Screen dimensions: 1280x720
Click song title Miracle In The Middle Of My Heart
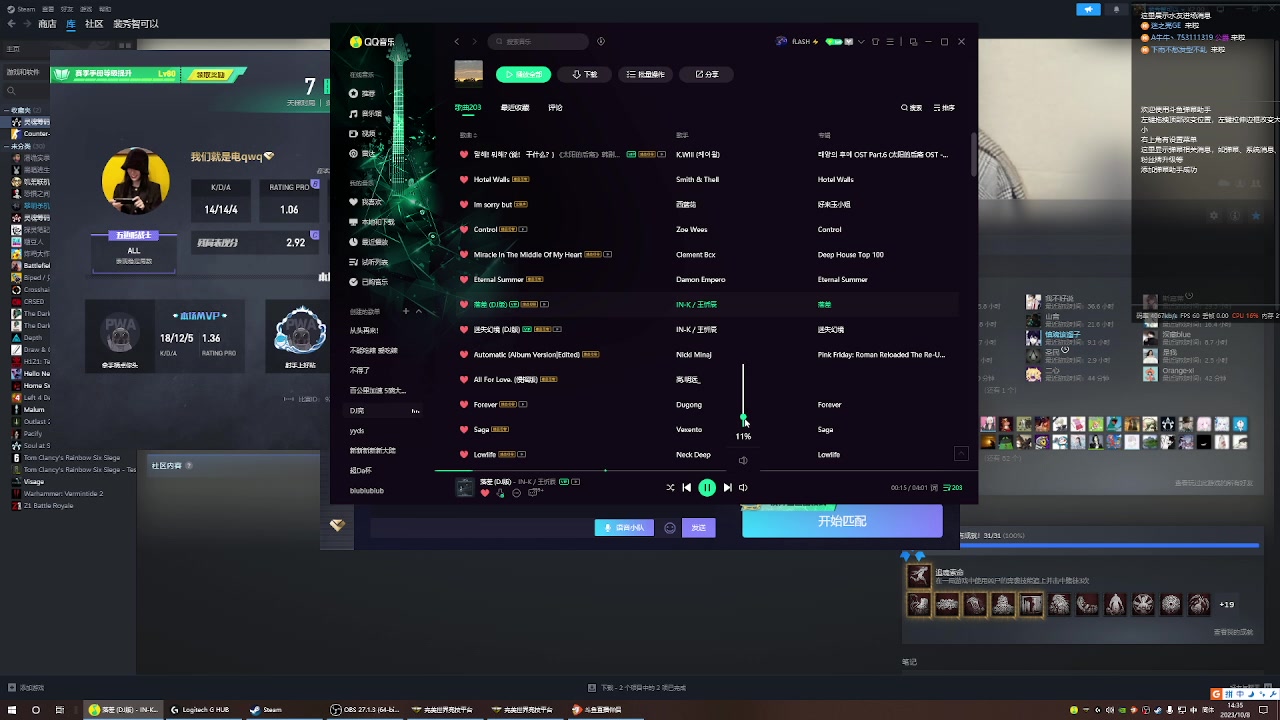pyautogui.click(x=527, y=255)
